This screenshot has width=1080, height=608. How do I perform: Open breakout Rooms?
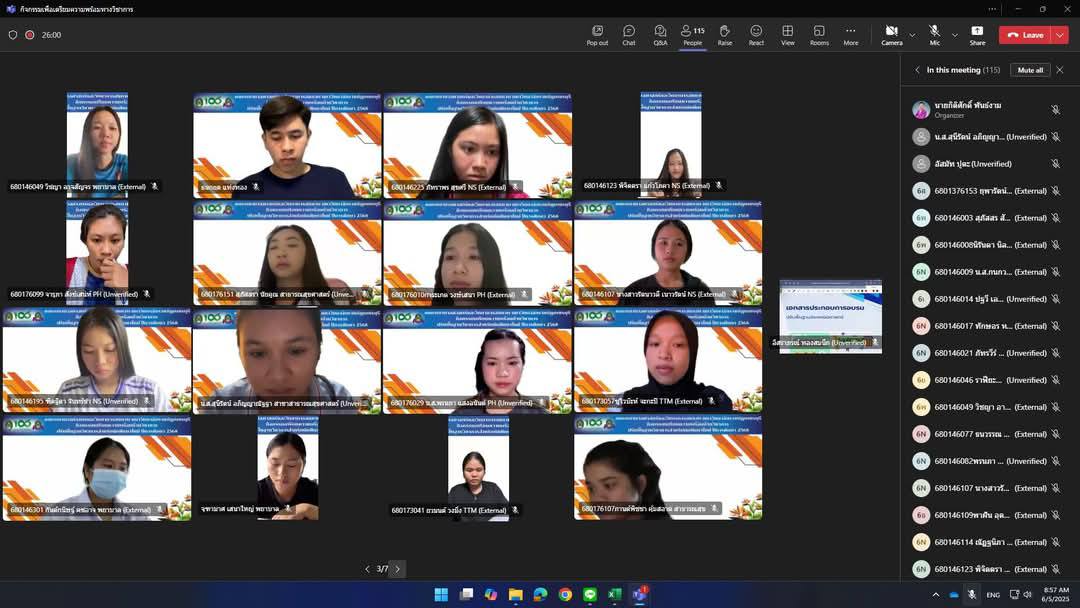pos(819,35)
